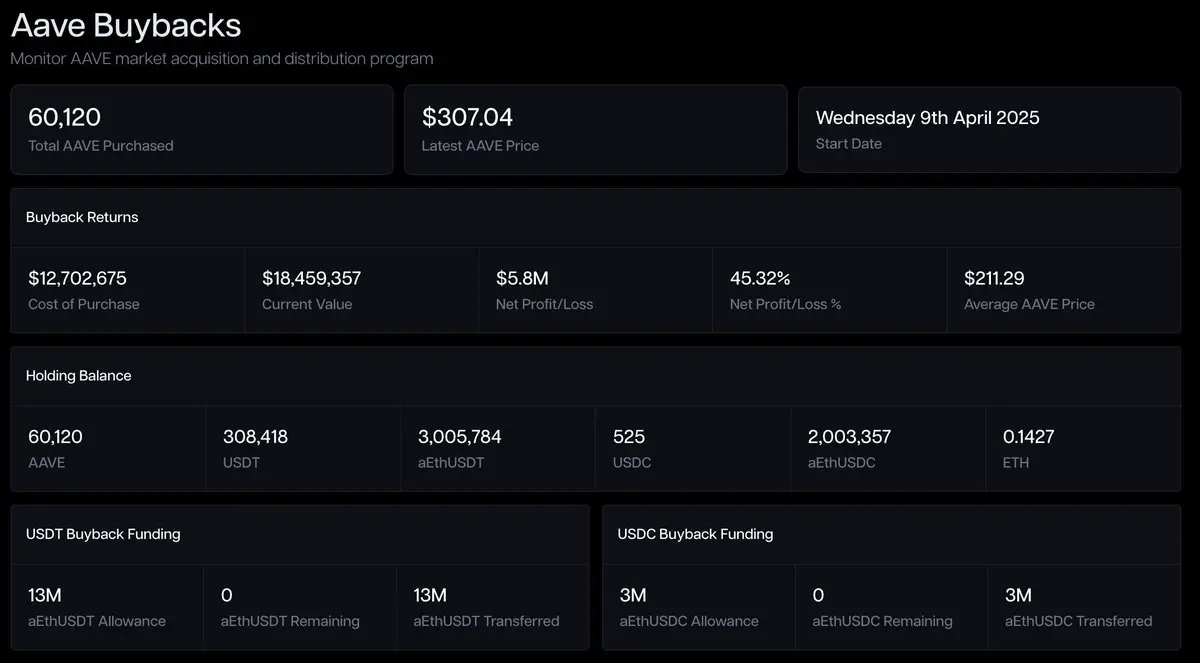Click the aEthUSDC Allowance label
Viewport: 1200px width, 663px height.
click(x=689, y=621)
